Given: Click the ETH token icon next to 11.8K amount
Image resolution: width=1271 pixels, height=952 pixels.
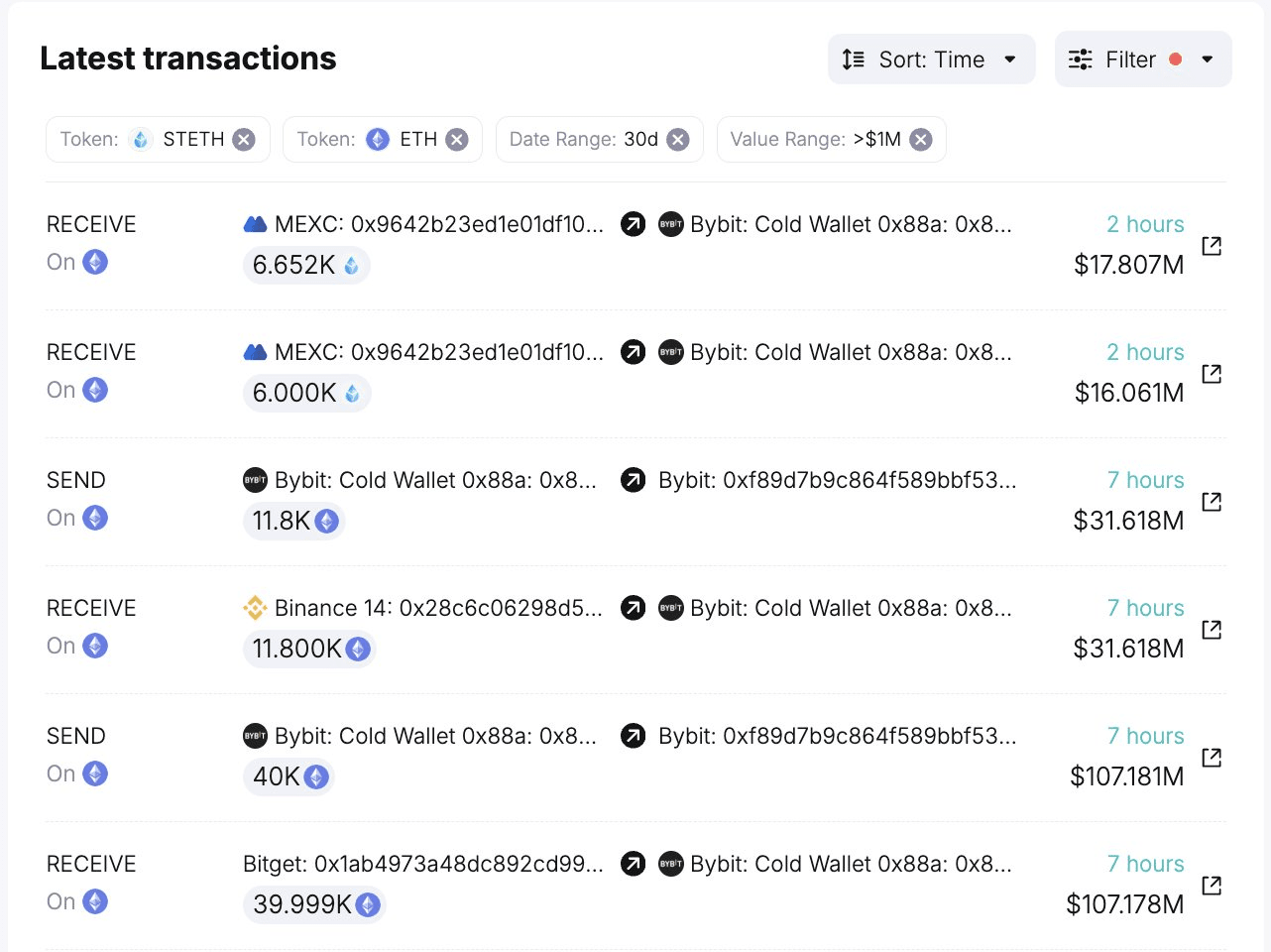Looking at the screenshot, I should 326,522.
